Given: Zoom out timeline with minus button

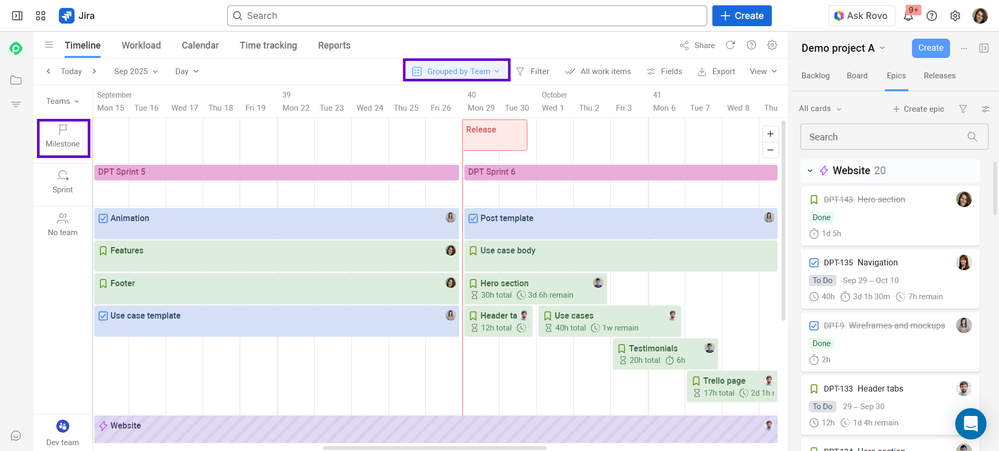Looking at the screenshot, I should coord(770,150).
